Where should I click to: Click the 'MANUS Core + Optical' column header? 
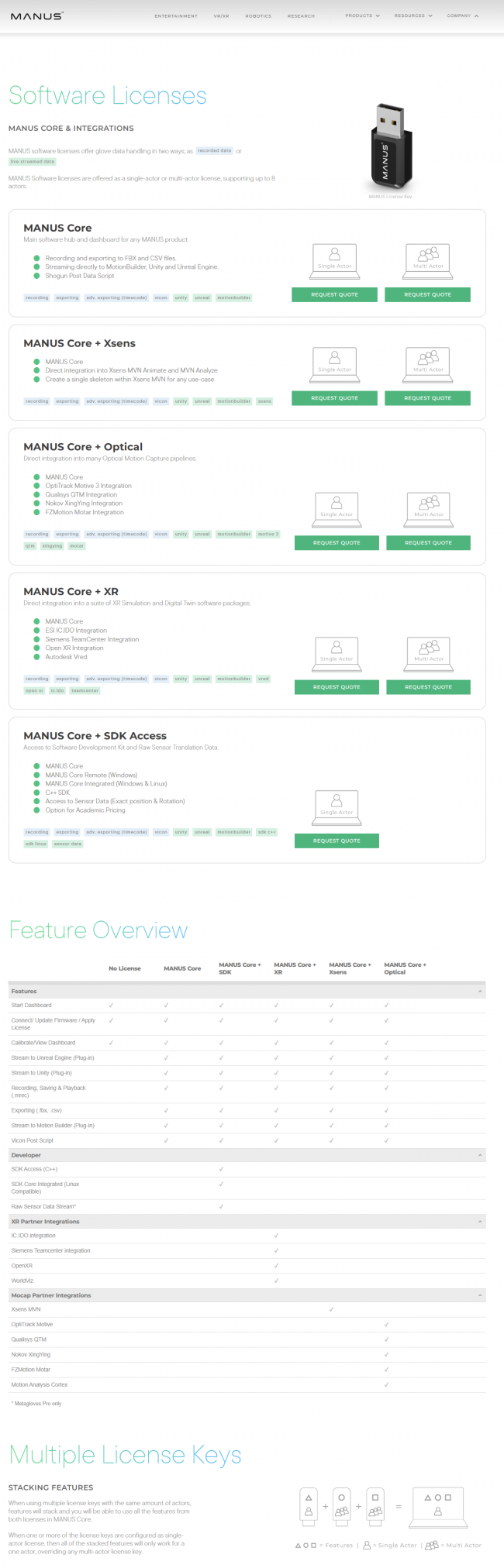point(405,968)
